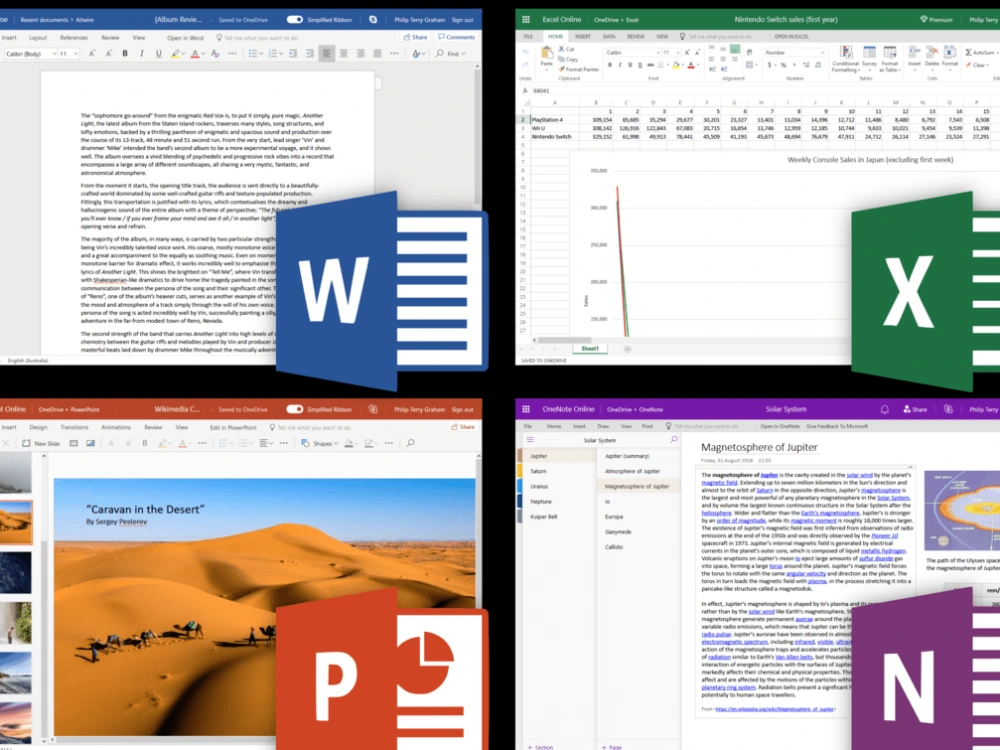This screenshot has width=1000, height=750.
Task: Click Cut in Excel clipboard group
Action: pos(566,49)
